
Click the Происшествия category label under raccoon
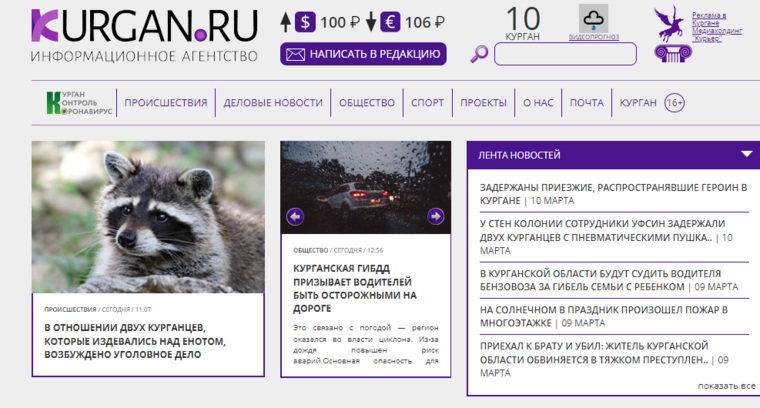[x=70, y=309]
